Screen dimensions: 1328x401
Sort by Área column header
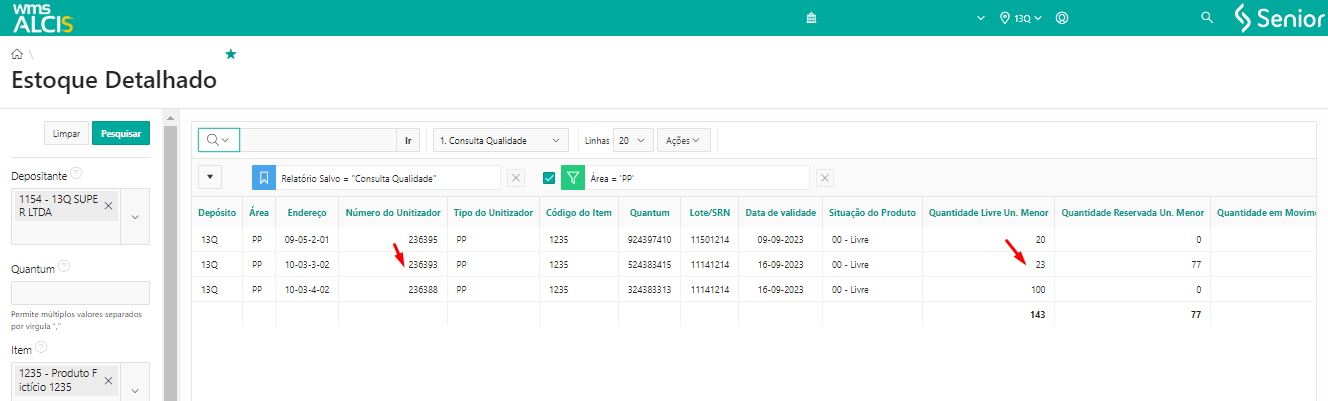point(258,213)
